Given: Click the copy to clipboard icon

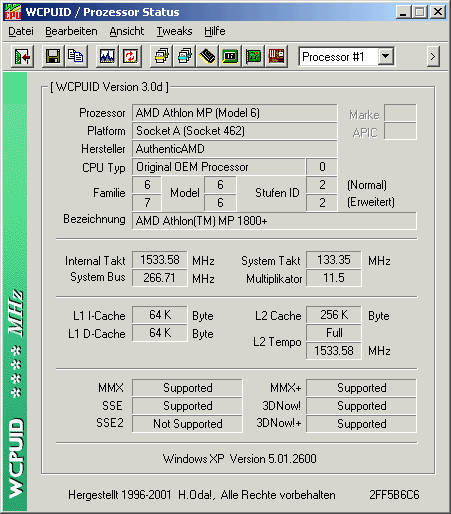Looking at the screenshot, I should point(76,56).
